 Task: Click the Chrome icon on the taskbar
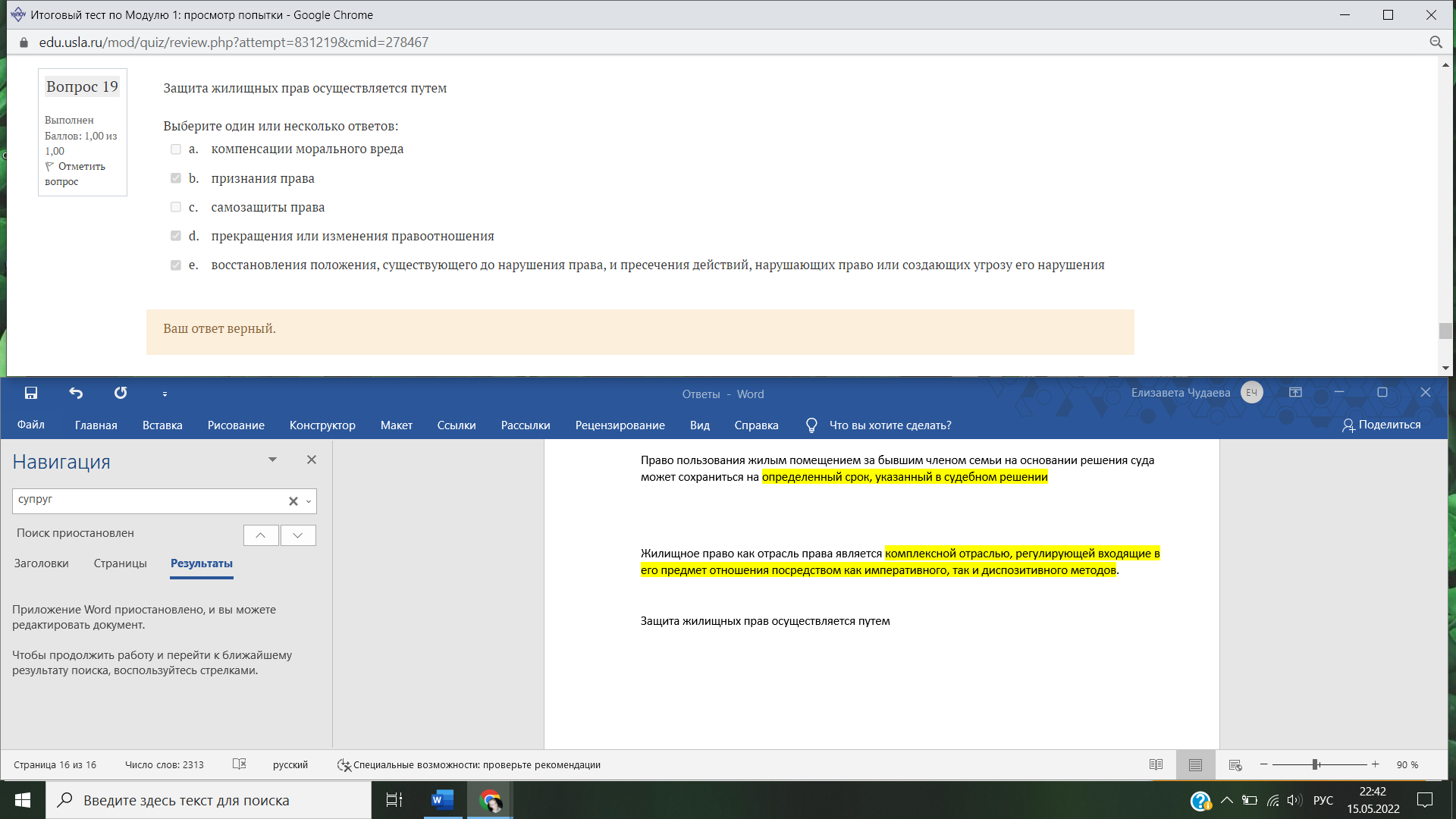(x=491, y=800)
